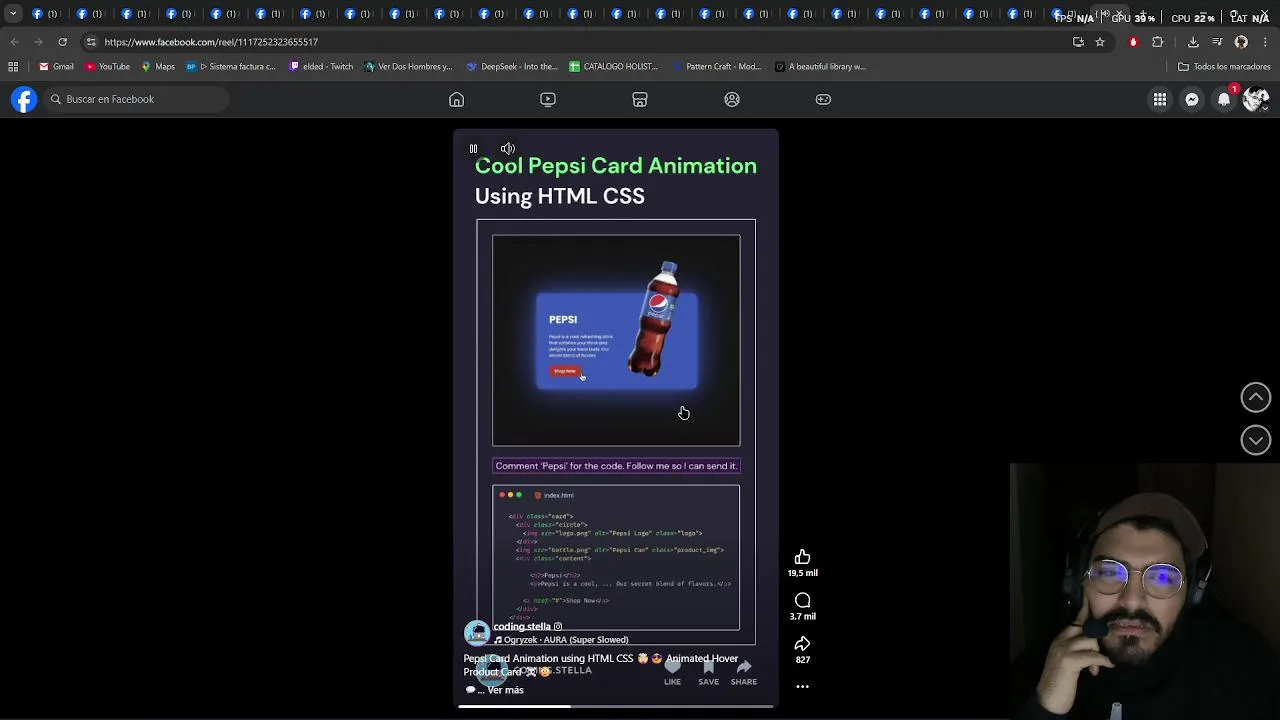
Task: Go to the next reel with down arrow
Action: pos(1256,440)
